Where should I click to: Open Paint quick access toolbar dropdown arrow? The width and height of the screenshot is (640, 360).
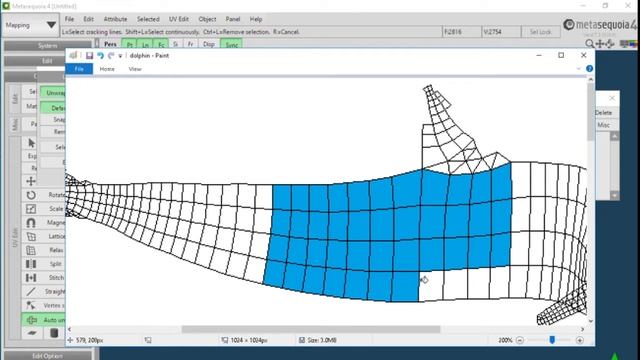pyautogui.click(x=120, y=56)
